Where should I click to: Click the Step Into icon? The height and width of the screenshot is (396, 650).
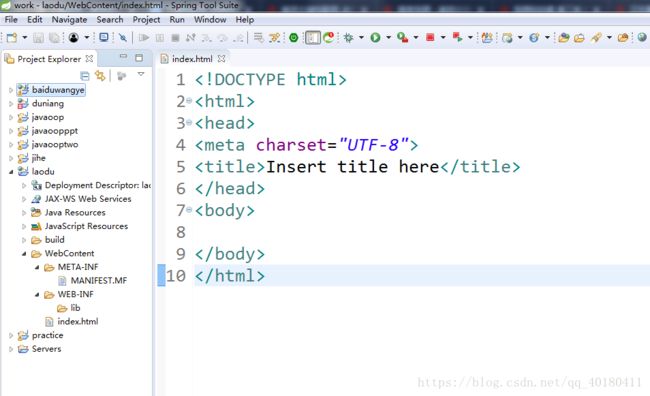tap(206, 38)
